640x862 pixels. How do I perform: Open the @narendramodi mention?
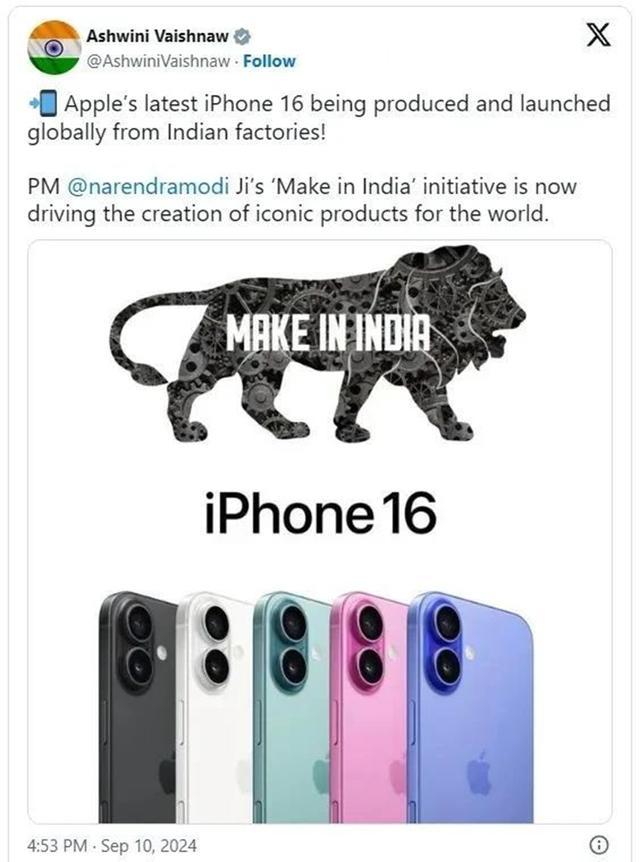[147, 186]
